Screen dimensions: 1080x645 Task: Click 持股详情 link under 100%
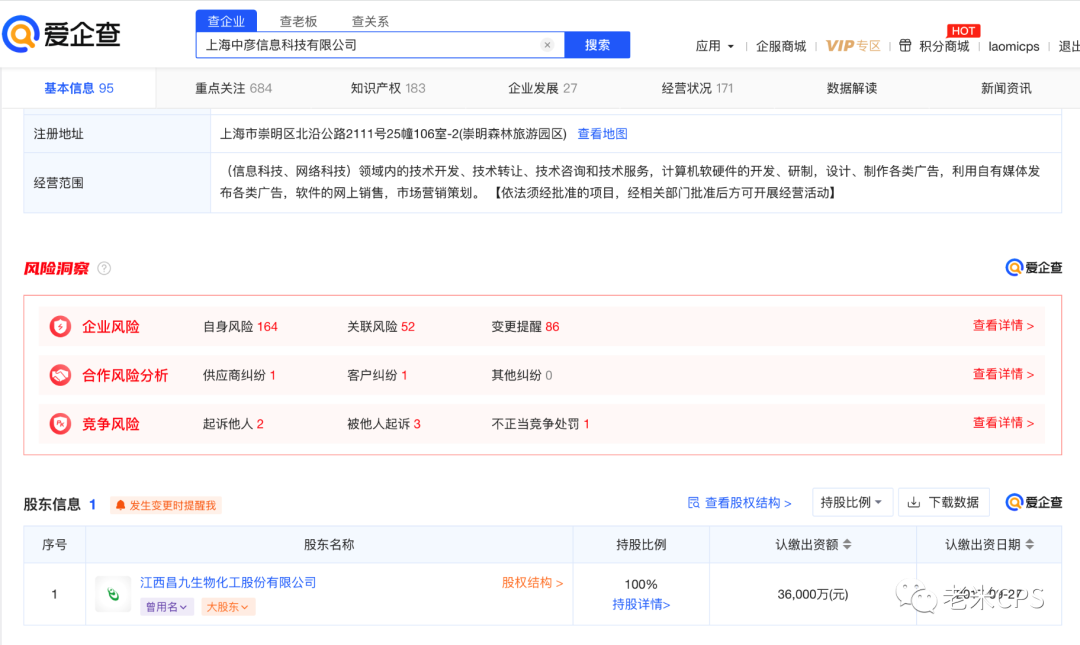[641, 604]
